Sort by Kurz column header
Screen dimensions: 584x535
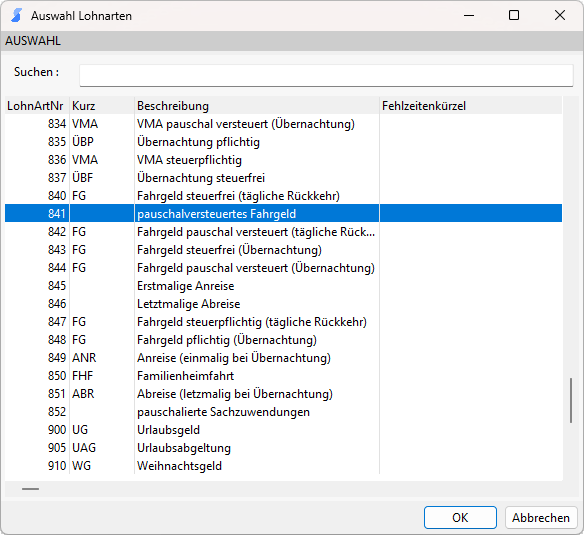102,106
